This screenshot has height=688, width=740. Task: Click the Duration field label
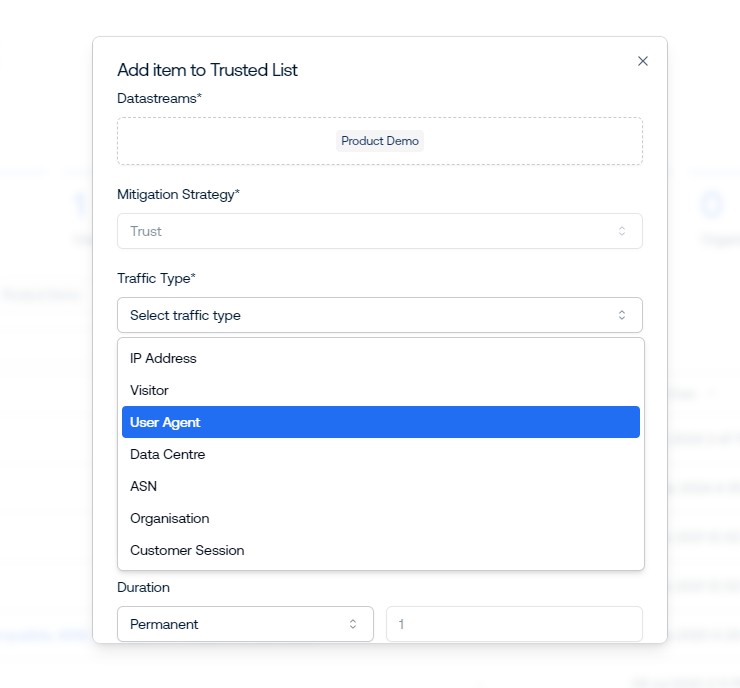143,587
